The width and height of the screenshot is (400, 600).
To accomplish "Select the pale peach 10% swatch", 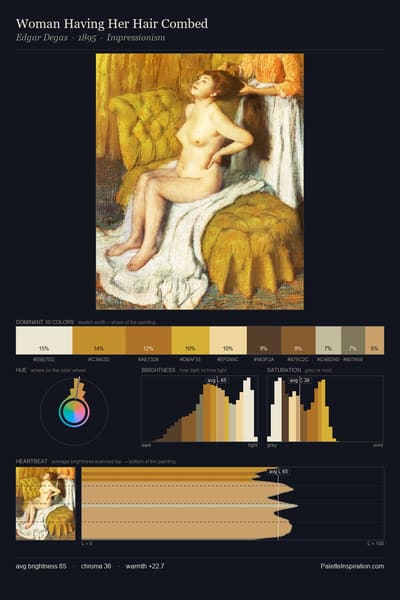I will tap(228, 340).
